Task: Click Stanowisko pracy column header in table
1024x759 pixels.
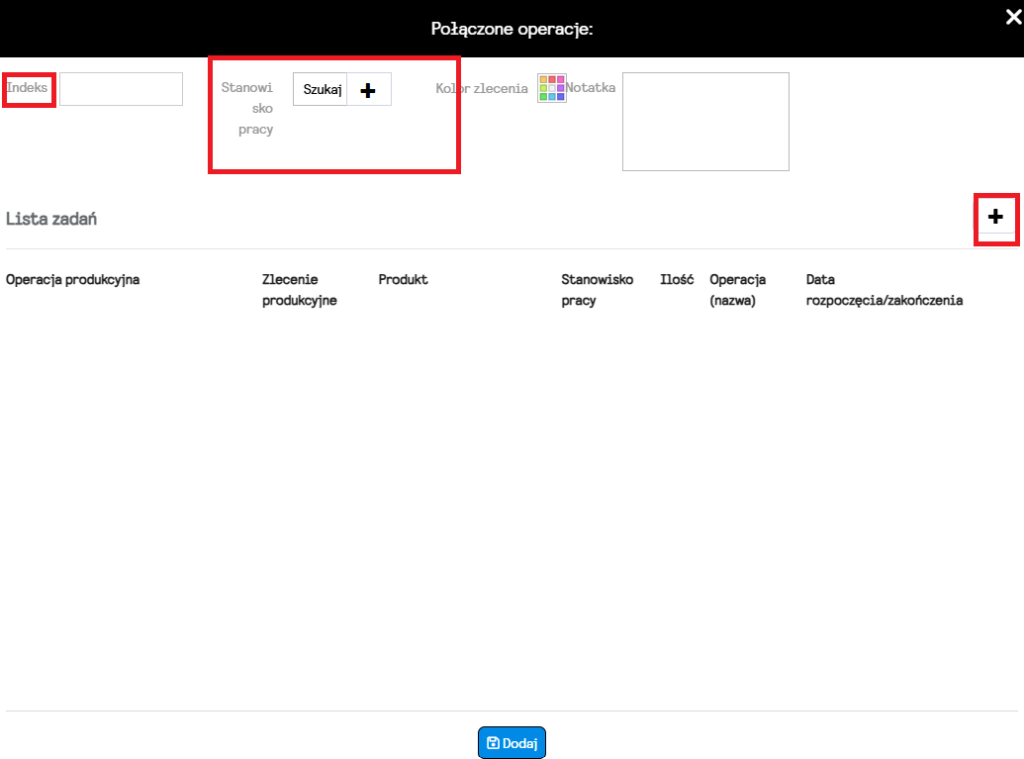Action: 597,290
